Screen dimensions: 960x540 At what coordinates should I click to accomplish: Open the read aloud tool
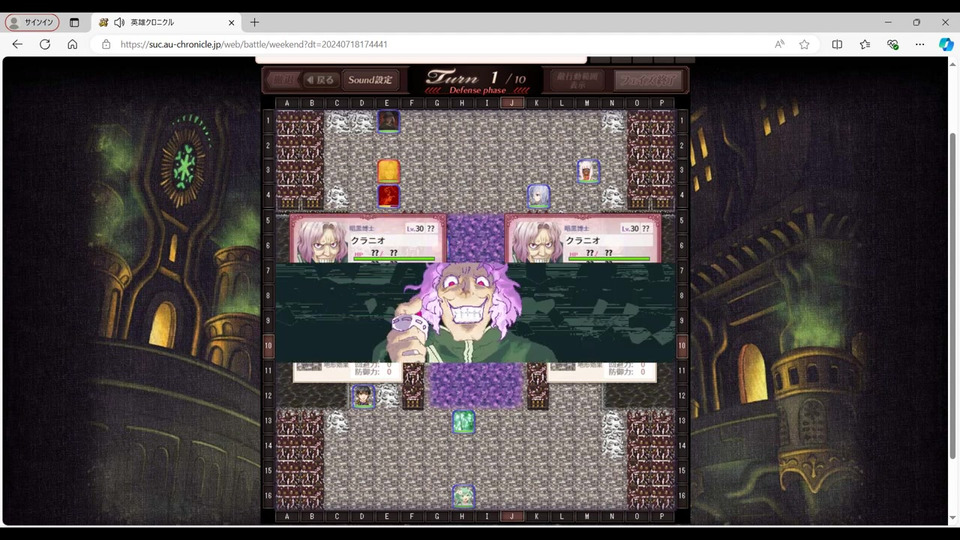779,44
